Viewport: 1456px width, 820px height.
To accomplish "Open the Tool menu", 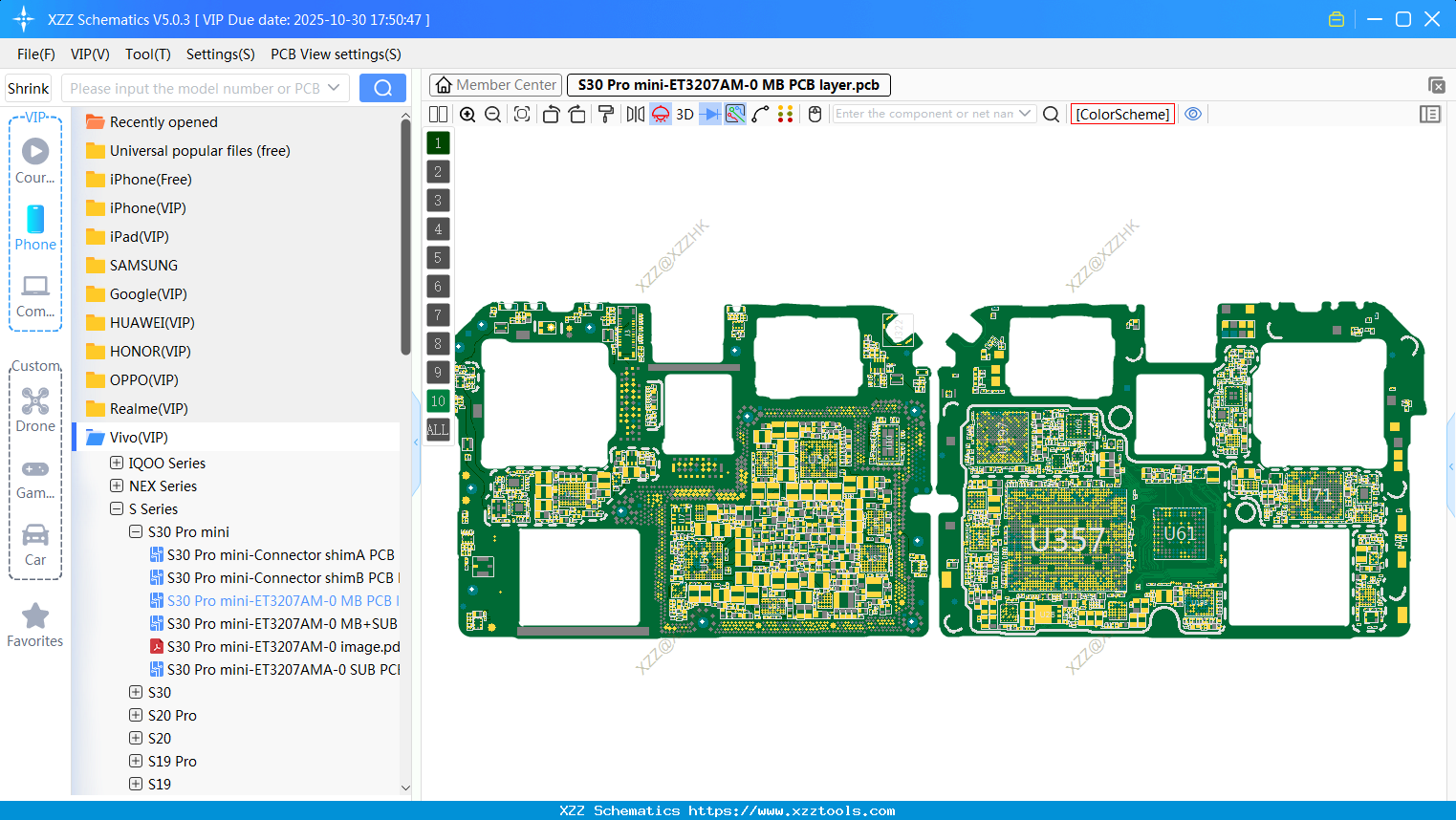I will tap(147, 54).
